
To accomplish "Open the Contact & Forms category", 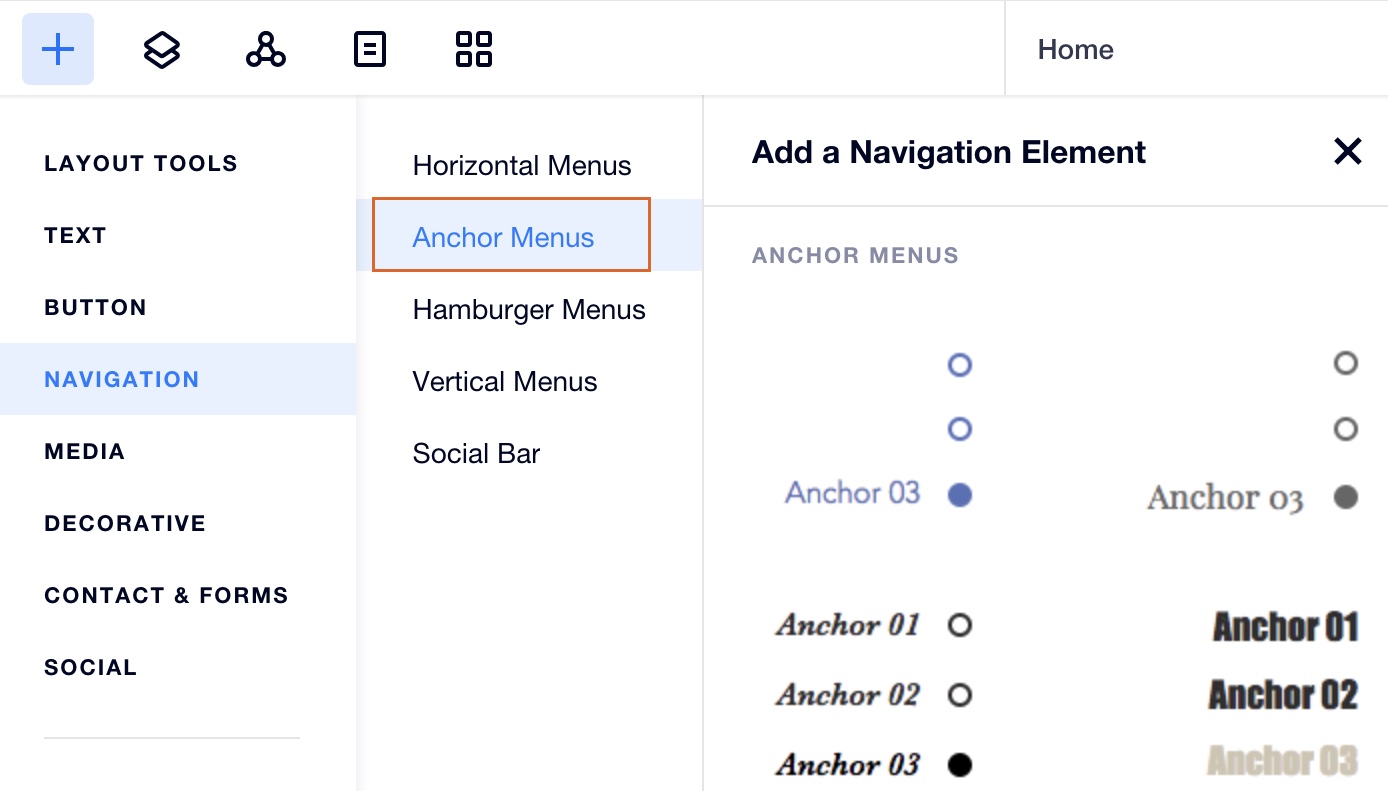I will (x=166, y=595).
